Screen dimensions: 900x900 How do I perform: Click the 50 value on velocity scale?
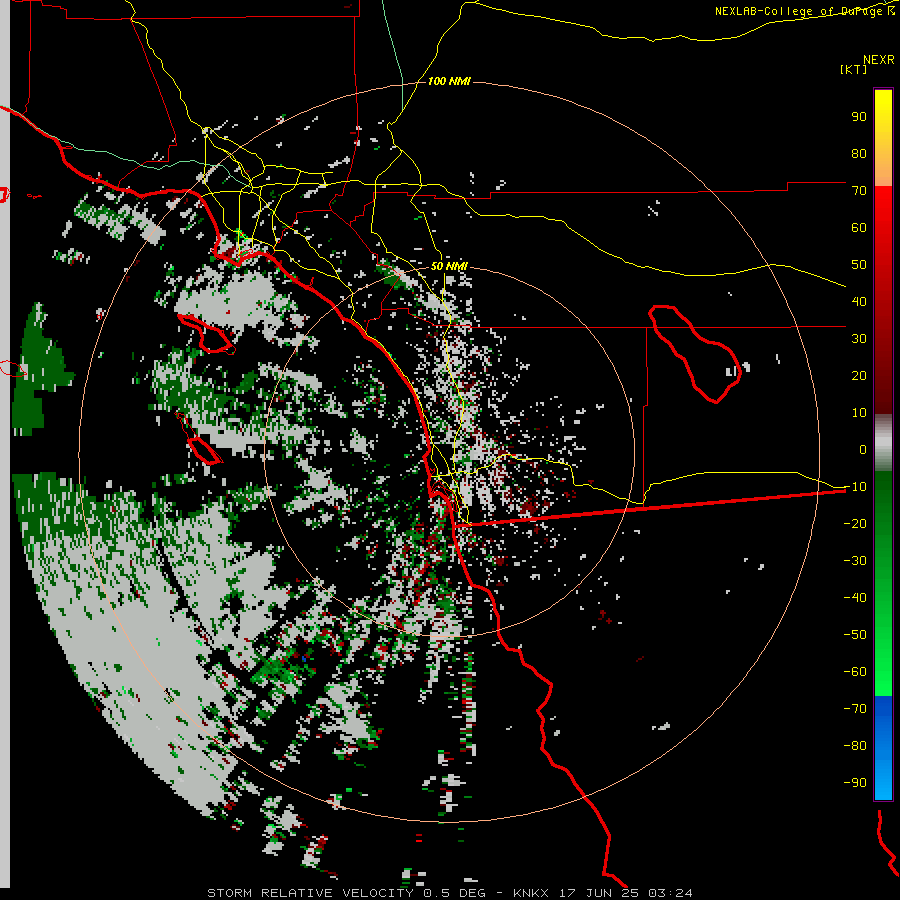[x=859, y=265]
